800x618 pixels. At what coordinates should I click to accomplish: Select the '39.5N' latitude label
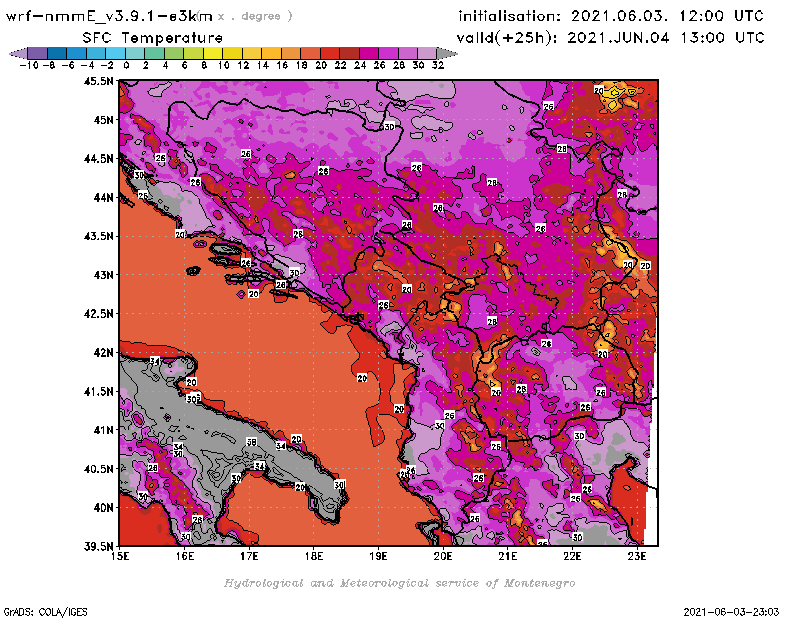tap(98, 547)
